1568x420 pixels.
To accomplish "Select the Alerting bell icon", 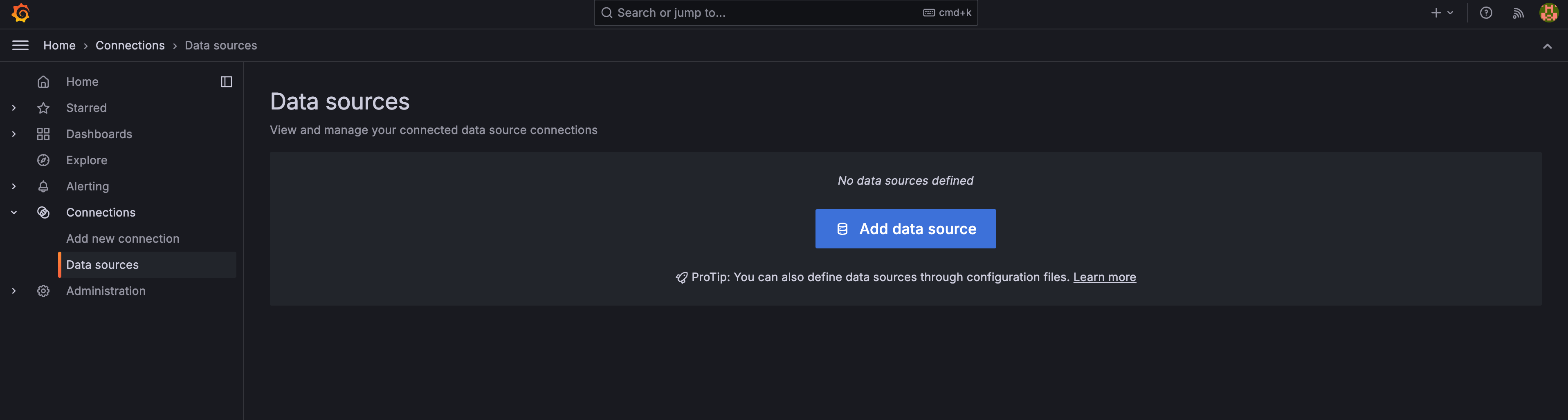I will [x=43, y=186].
